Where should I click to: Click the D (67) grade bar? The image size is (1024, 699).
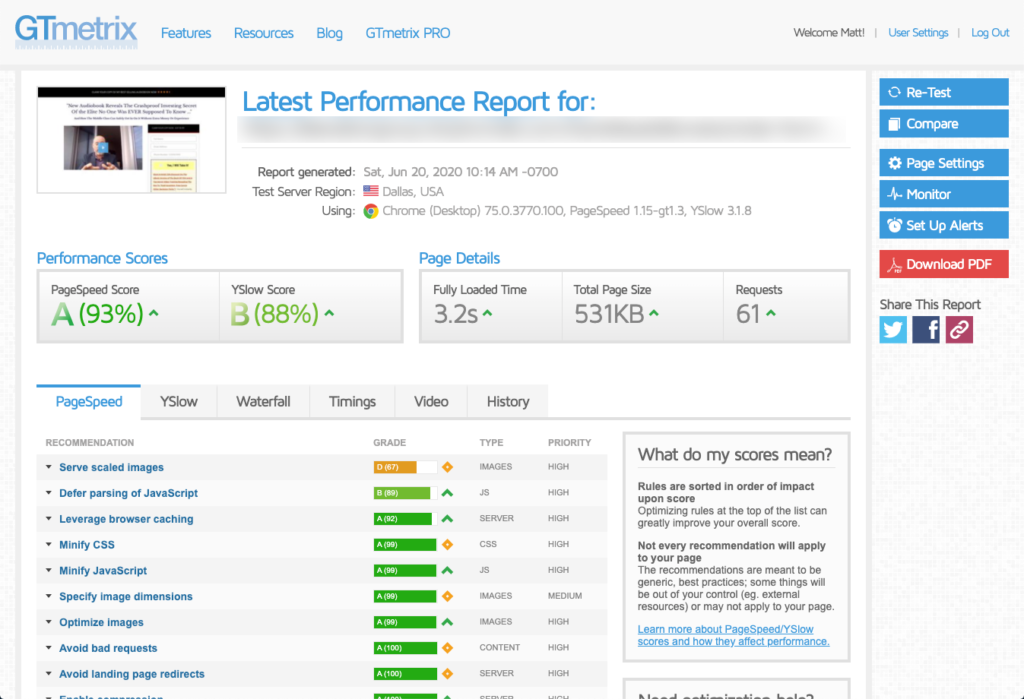coord(405,467)
